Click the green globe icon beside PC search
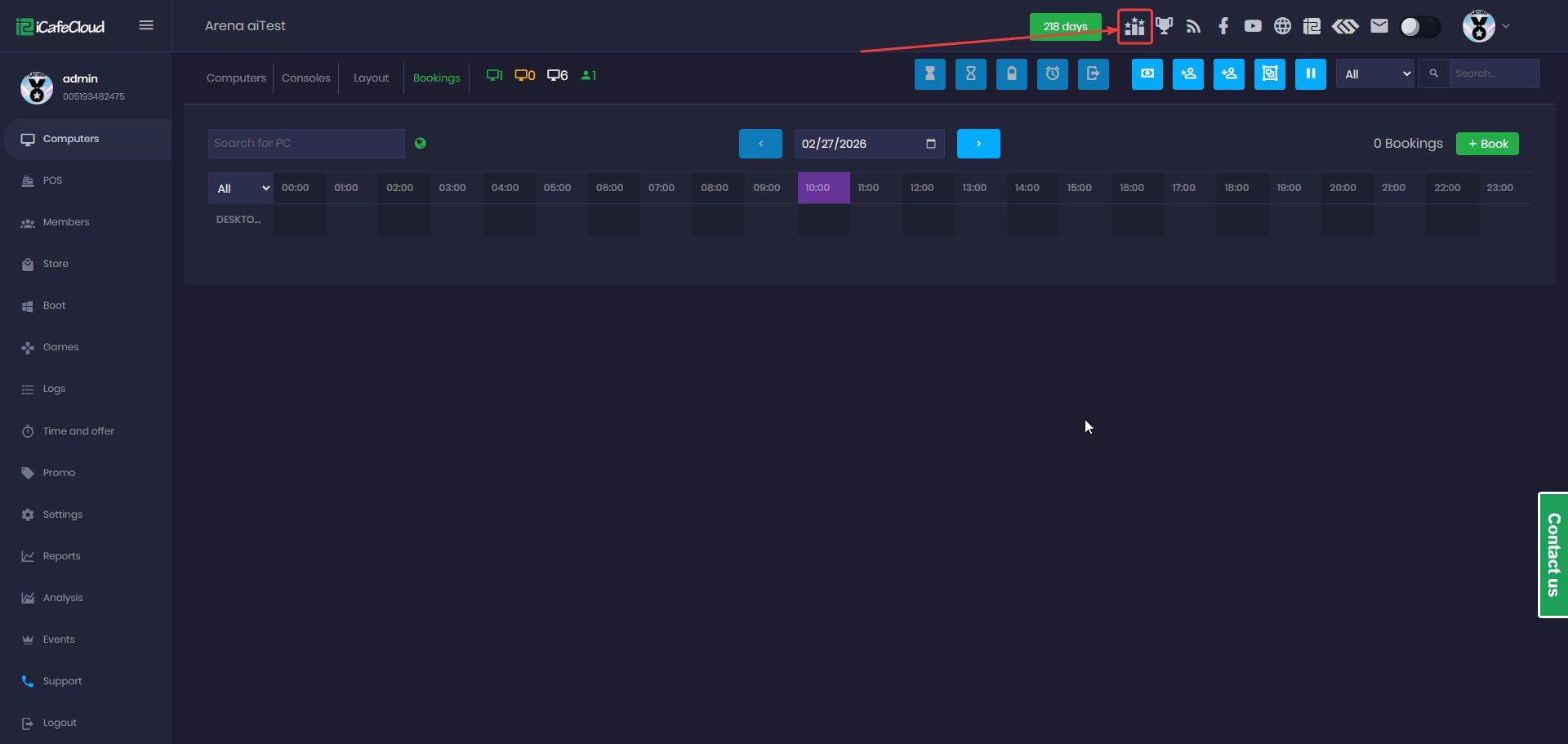This screenshot has width=1568, height=744. pyautogui.click(x=421, y=144)
